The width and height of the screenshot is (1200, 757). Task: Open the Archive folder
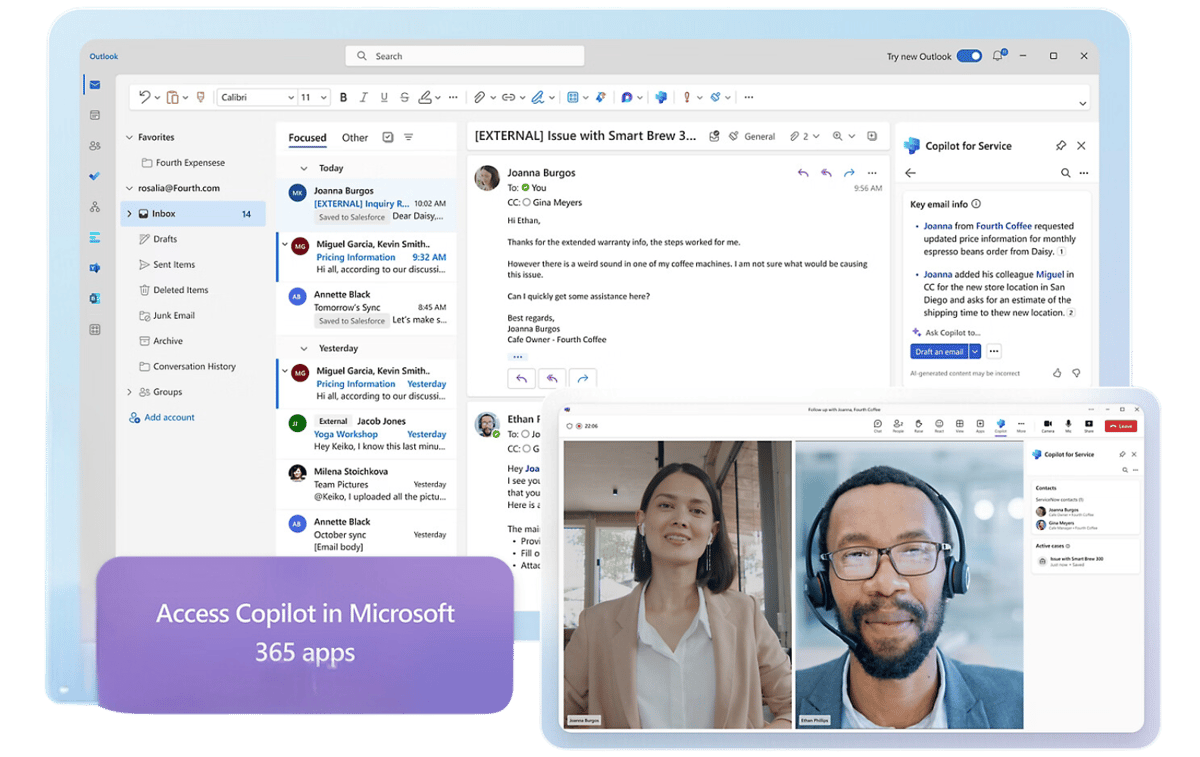[161, 341]
